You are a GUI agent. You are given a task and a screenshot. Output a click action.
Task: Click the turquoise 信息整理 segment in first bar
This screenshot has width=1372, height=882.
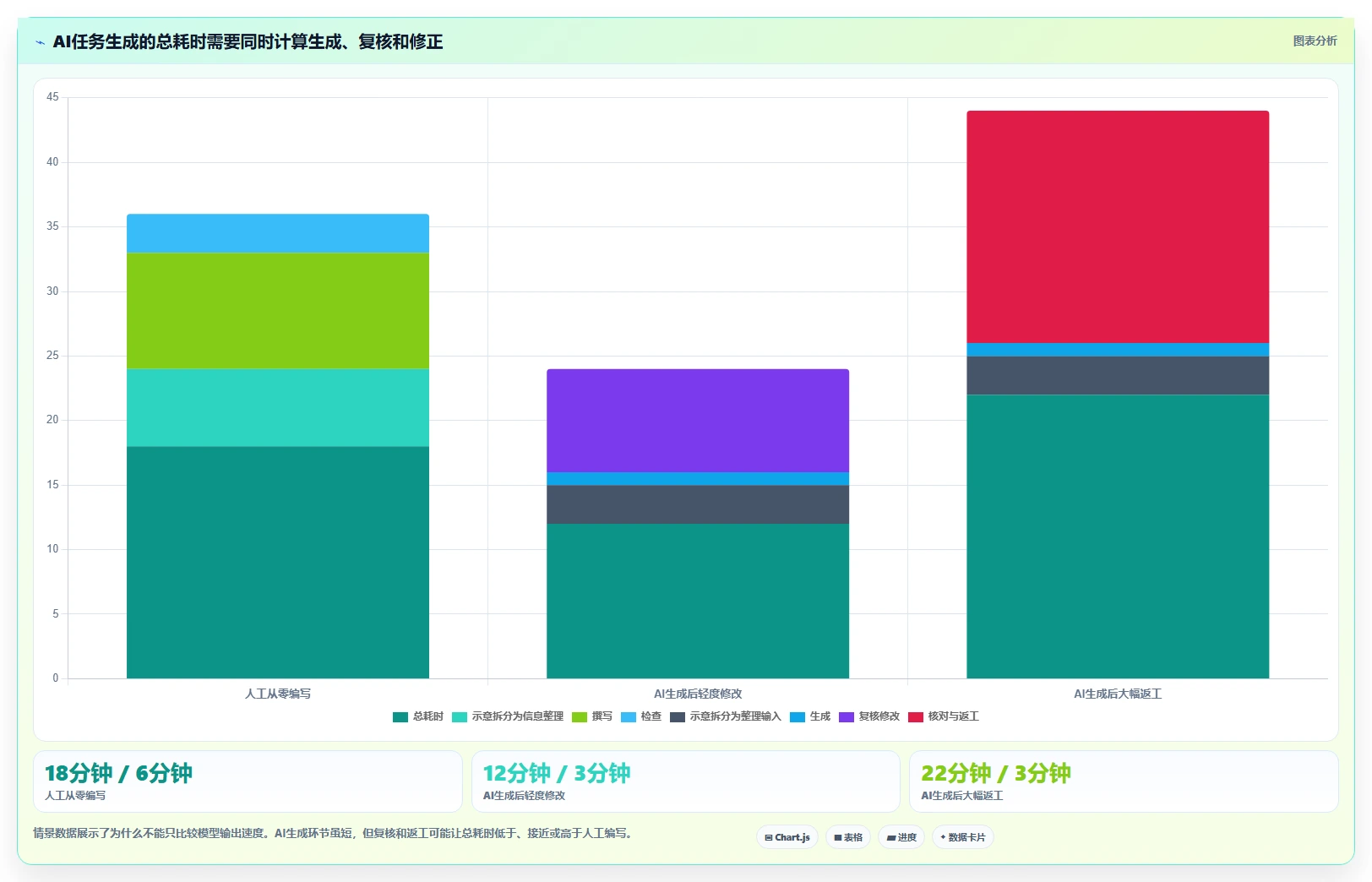pyautogui.click(x=278, y=407)
